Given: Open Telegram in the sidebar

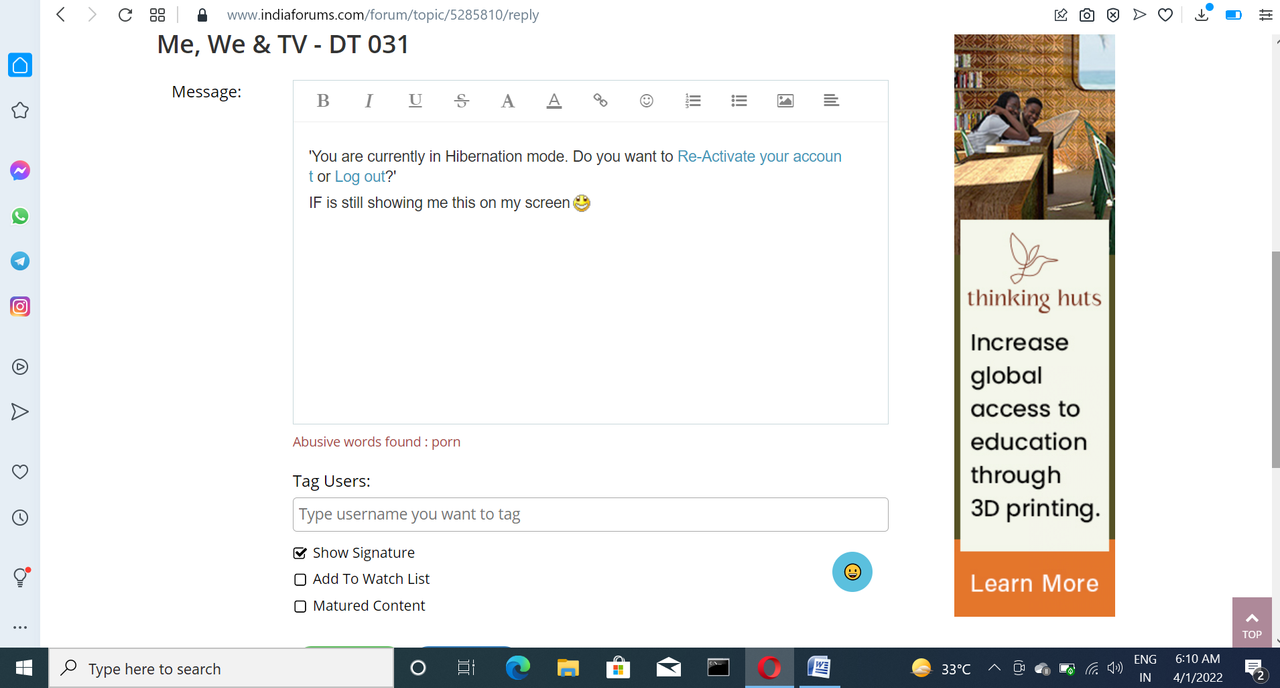Looking at the screenshot, I should [x=20, y=261].
